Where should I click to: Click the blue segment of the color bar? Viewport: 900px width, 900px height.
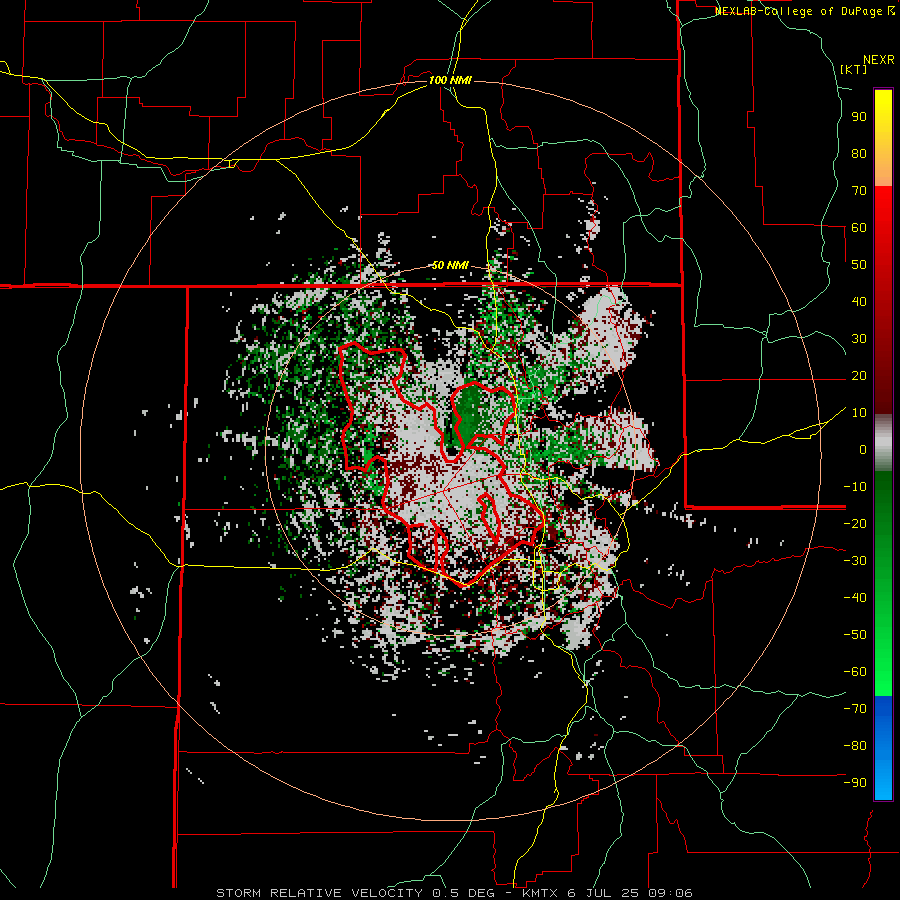coord(883,748)
